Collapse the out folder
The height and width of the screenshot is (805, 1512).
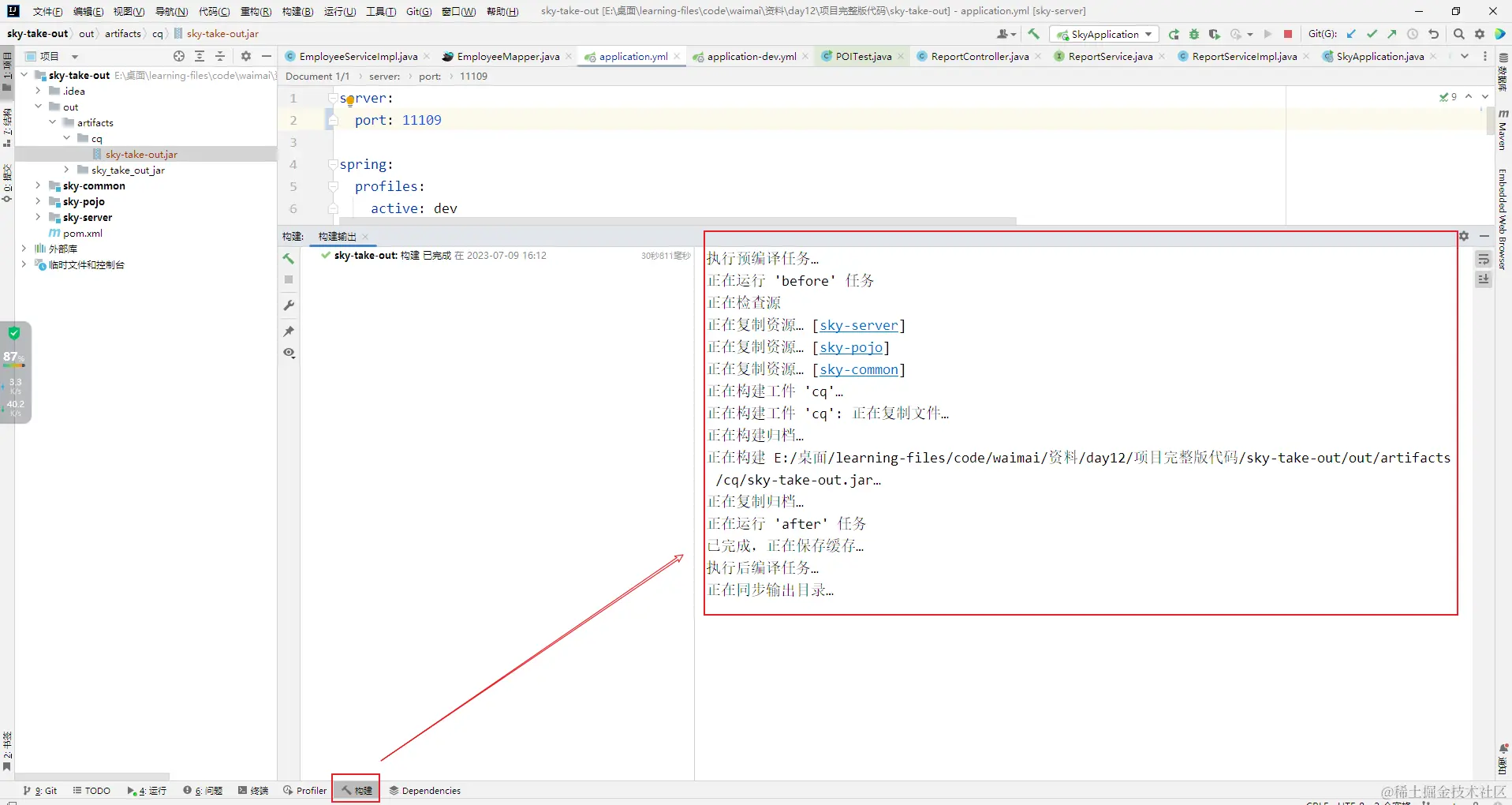tap(38, 107)
